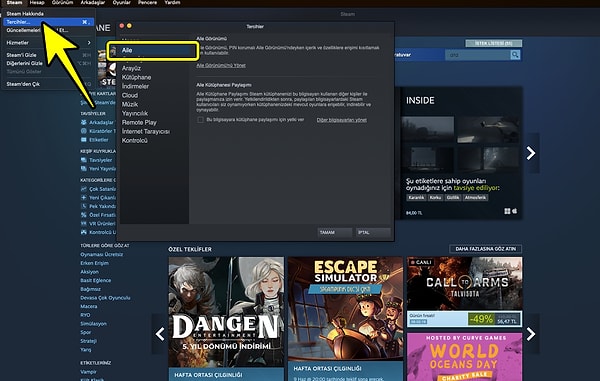
Task: Expand the Hizmetler submenu arrow
Action: [89, 42]
